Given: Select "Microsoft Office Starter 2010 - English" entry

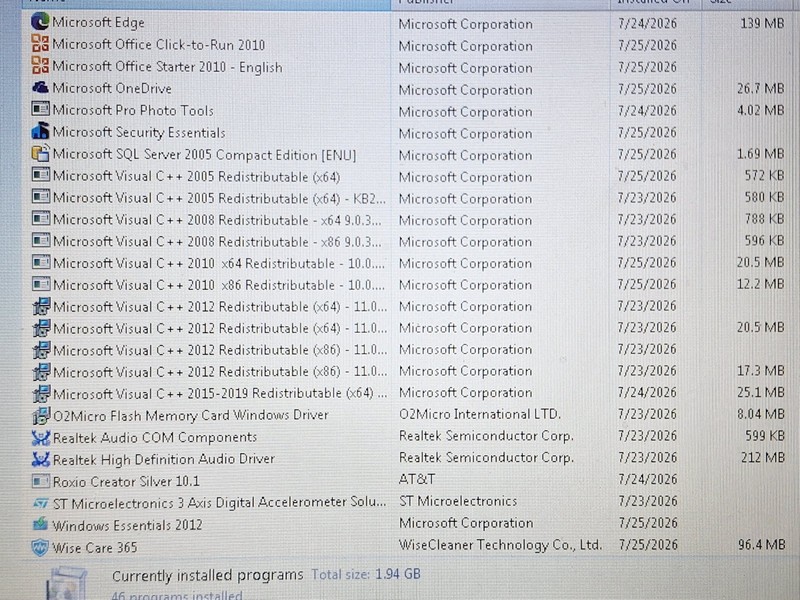Looking at the screenshot, I should [167, 67].
